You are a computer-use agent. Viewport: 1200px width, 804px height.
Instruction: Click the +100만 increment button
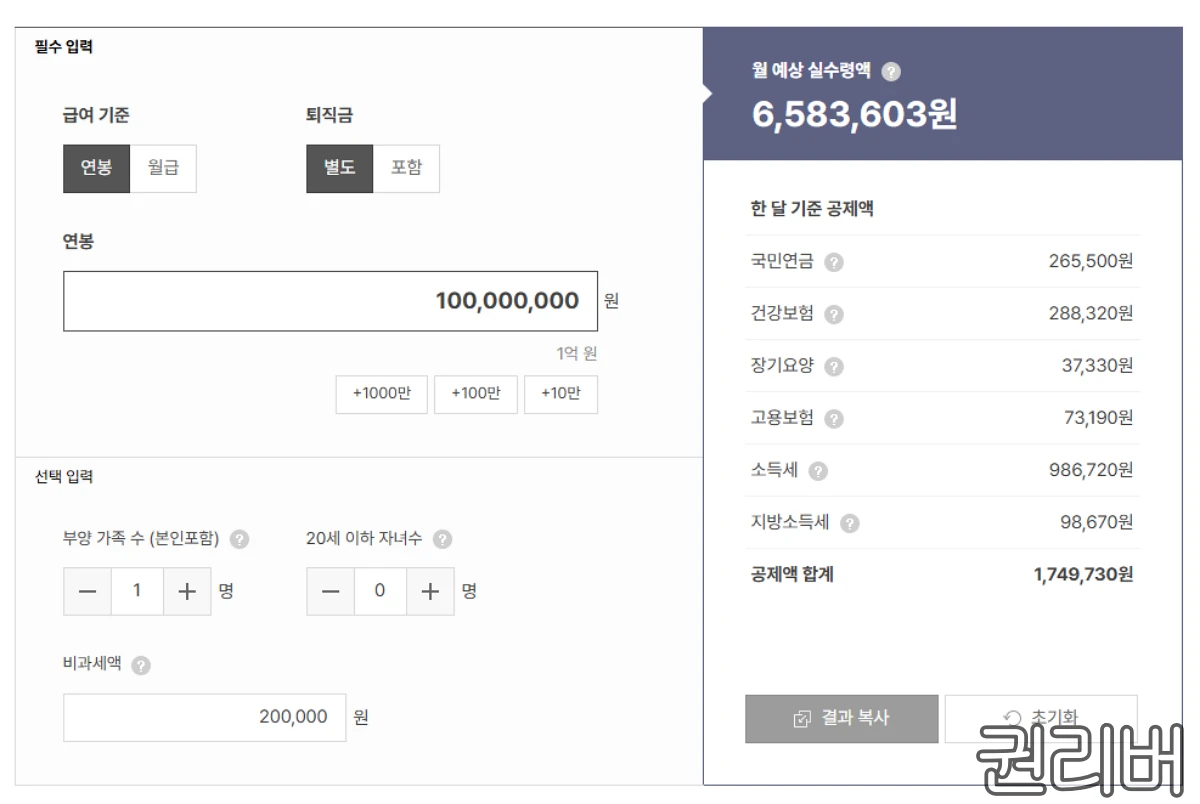click(x=476, y=394)
